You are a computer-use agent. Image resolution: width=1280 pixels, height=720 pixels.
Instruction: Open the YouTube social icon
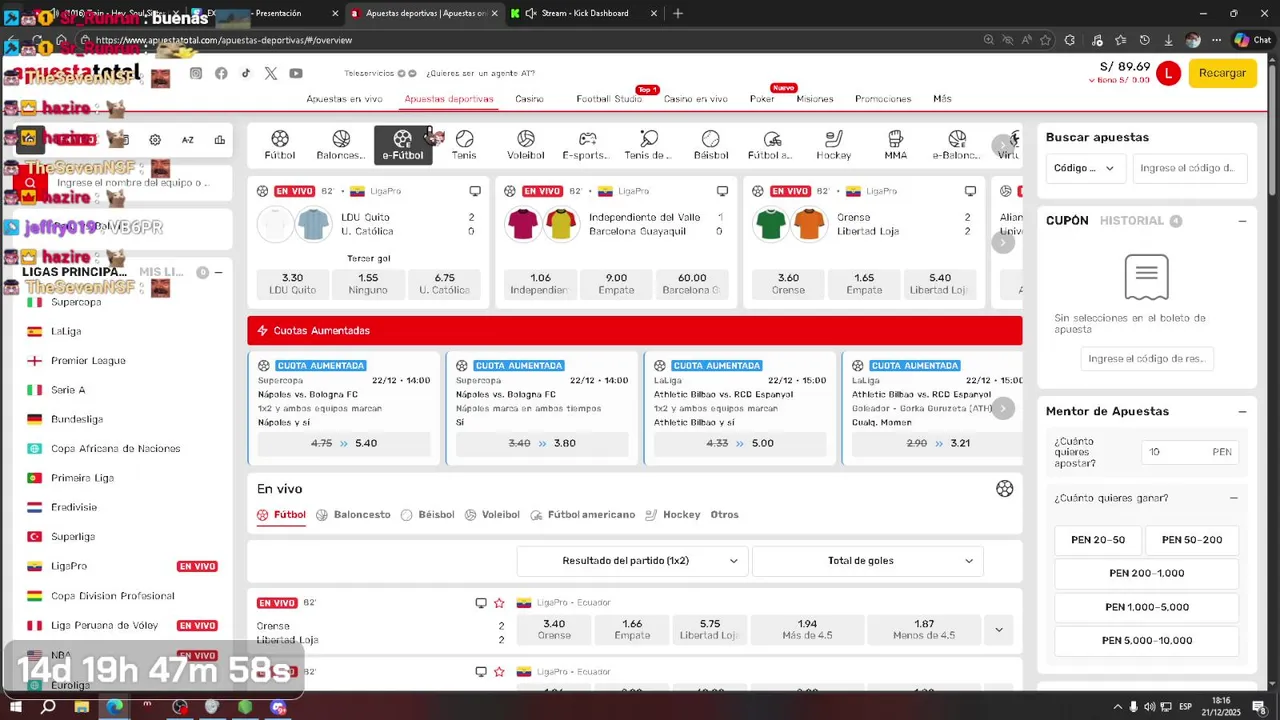click(296, 73)
